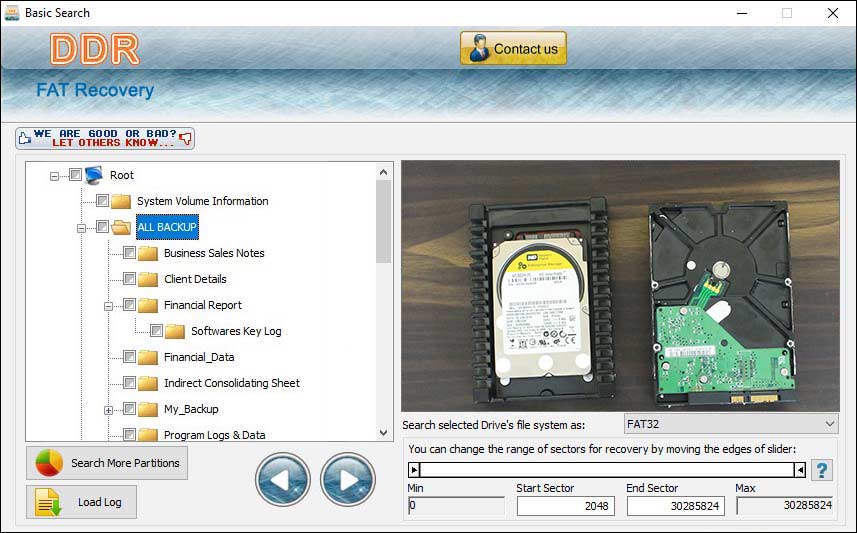This screenshot has height=533, width=857.
Task: Click Indirect Consolidating Sheet folder icon
Action: point(148,383)
